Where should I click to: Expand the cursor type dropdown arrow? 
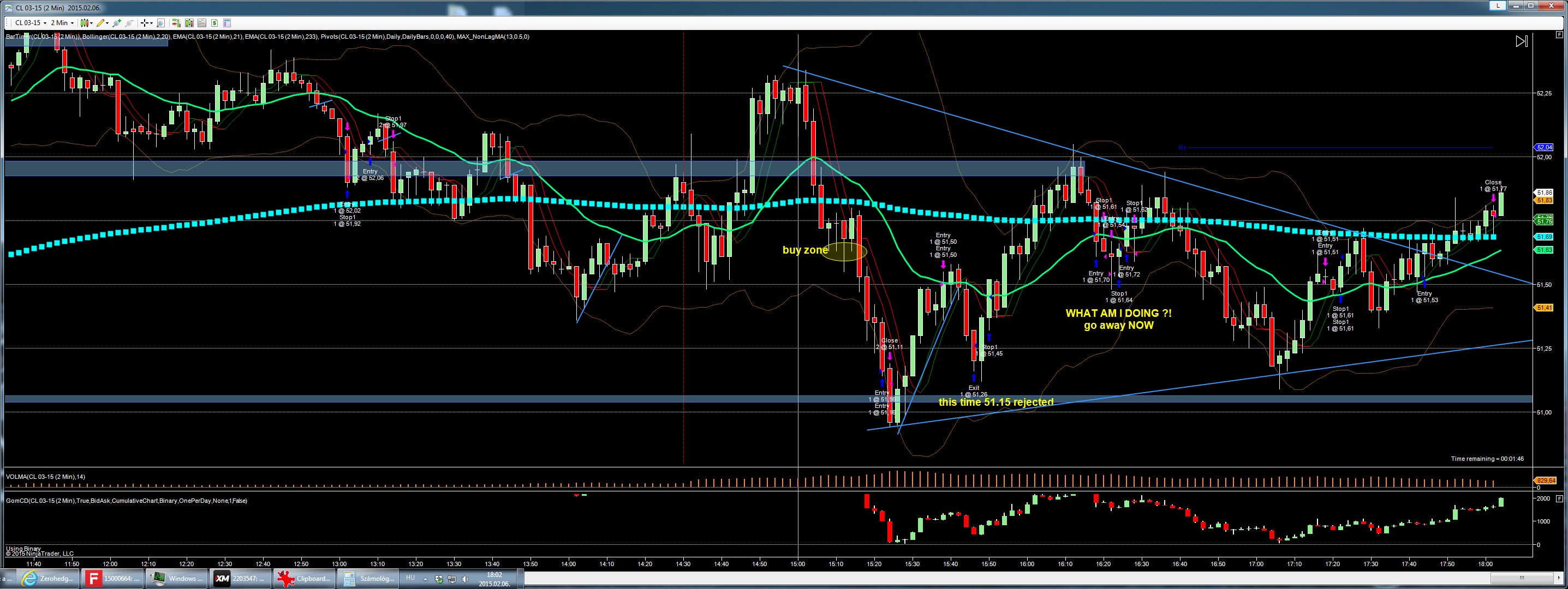pyautogui.click(x=152, y=23)
